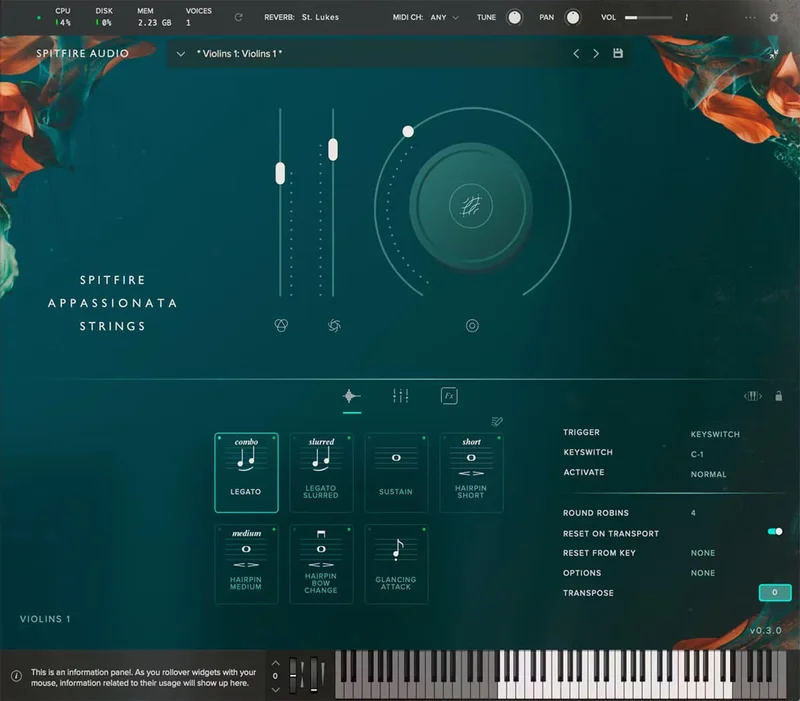Go to next preset arrow
This screenshot has width=800, height=701.
click(596, 53)
